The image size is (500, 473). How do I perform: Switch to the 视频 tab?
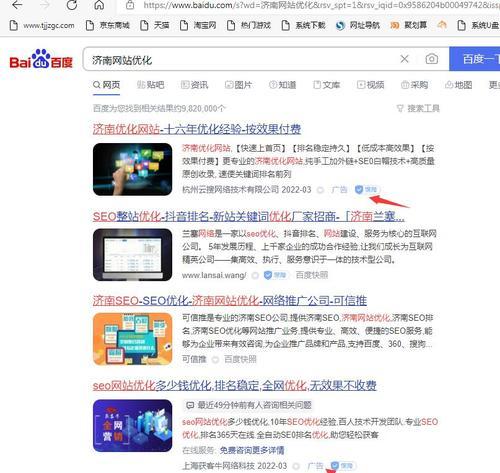point(370,85)
